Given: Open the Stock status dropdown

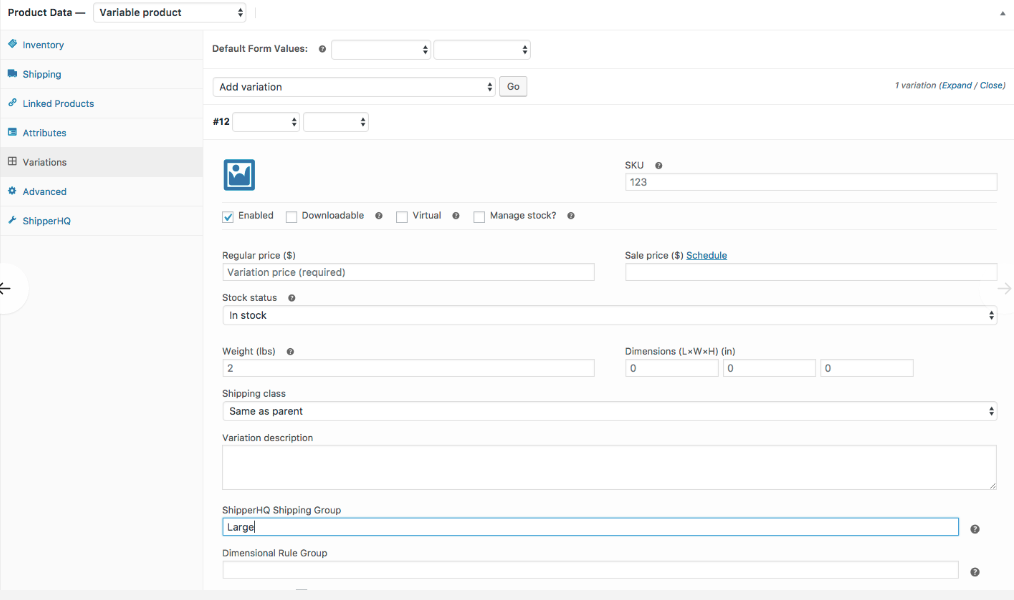Looking at the screenshot, I should pyautogui.click(x=609, y=315).
